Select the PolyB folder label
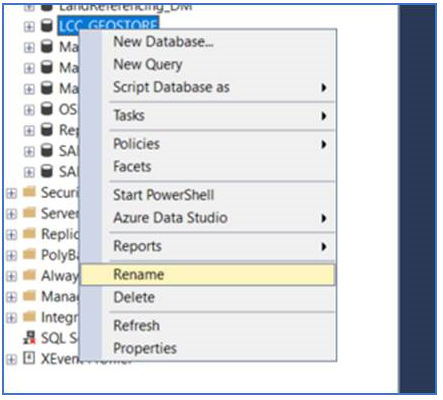 [x=59, y=255]
